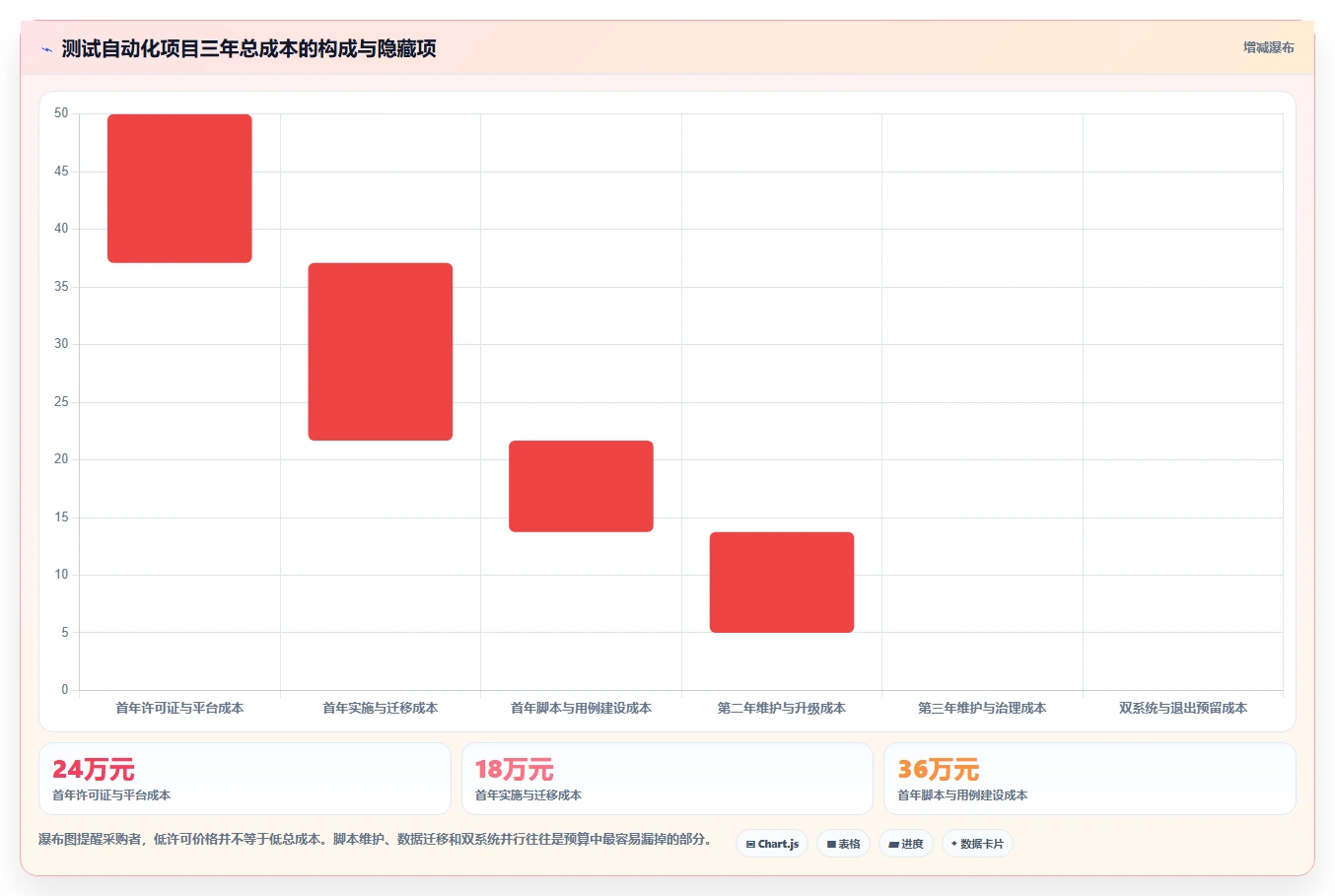Click y-axis tick value 0

[65, 690]
